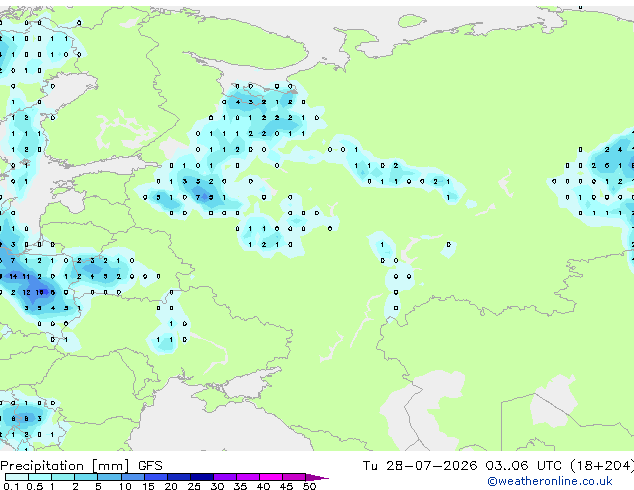Click the 35–40 mm legend color swatch

click(247, 477)
